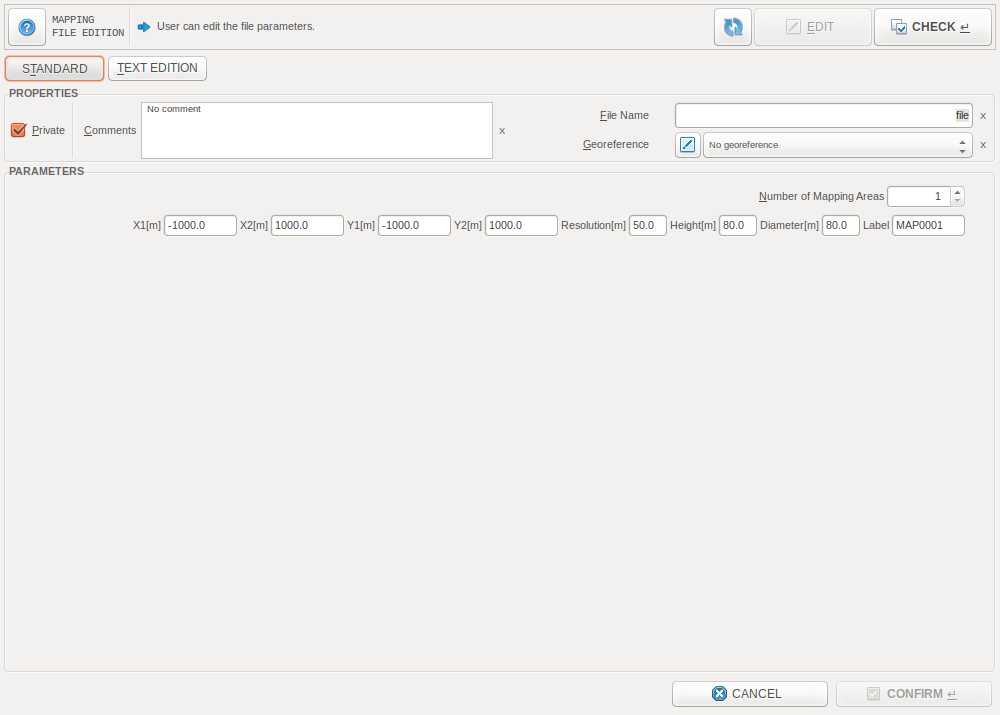Increase Number of Mapping Areas
Viewport: 1000px width, 715px height.
pyautogui.click(x=957, y=191)
